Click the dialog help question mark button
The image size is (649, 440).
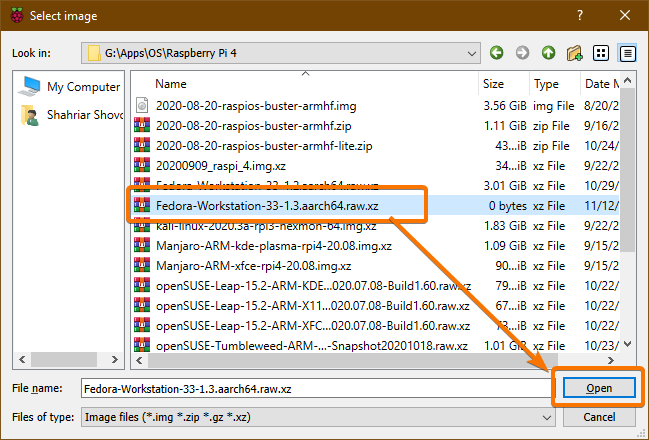[x=580, y=16]
